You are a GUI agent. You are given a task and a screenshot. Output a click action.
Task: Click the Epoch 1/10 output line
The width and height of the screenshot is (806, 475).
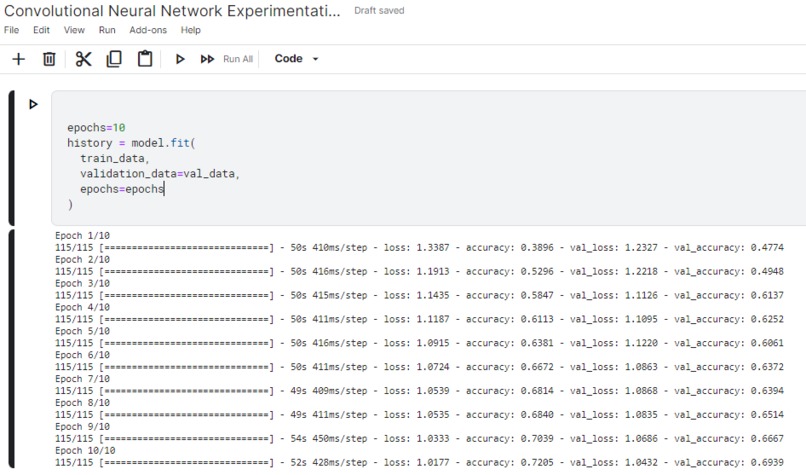83,235
